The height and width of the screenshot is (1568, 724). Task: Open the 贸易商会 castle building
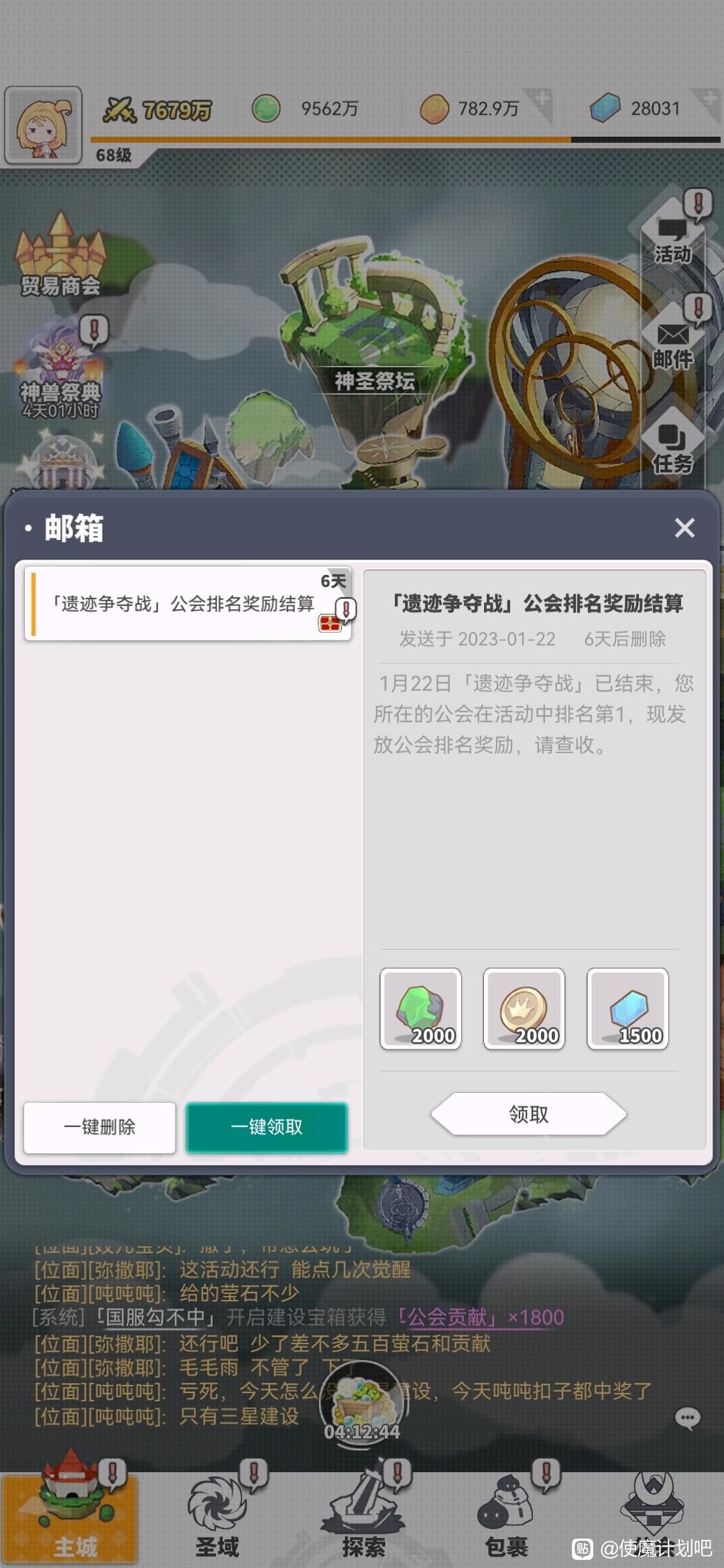coord(60,255)
